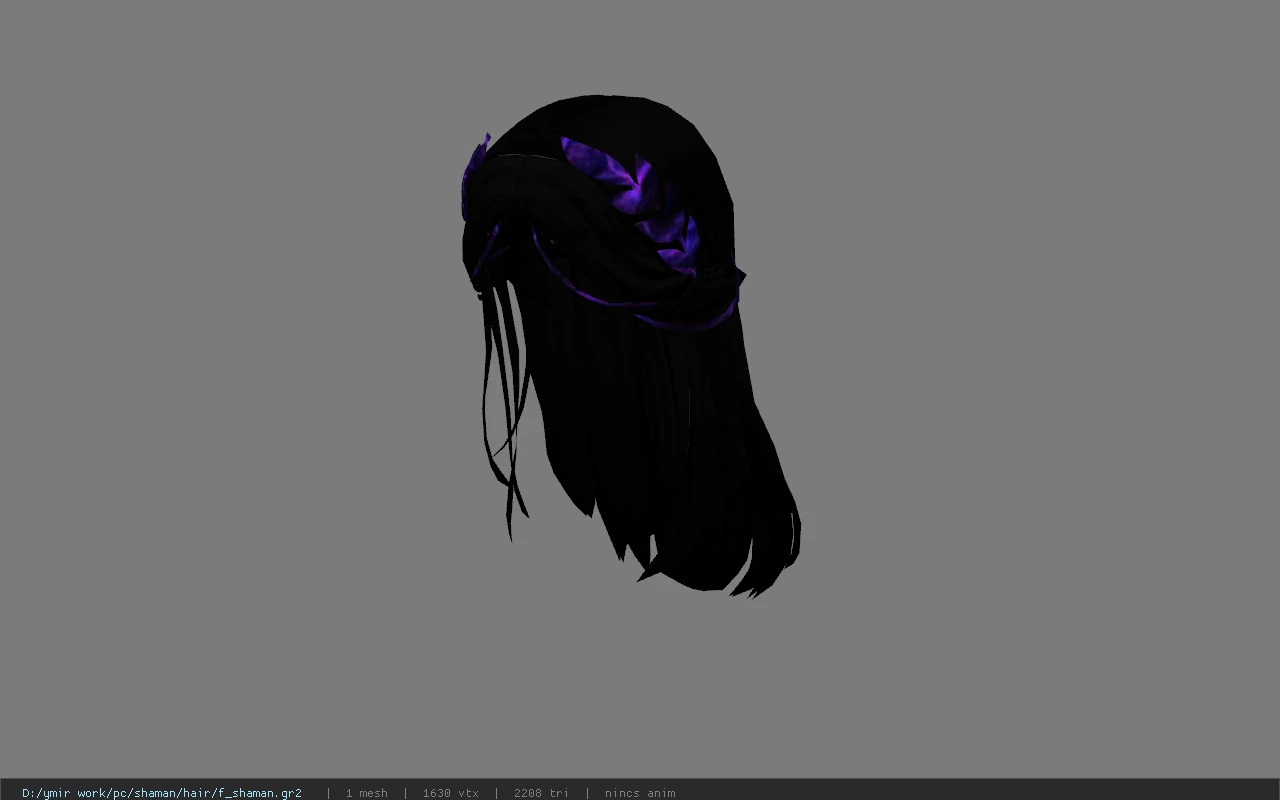Click the "1 mesh" status entry
The width and height of the screenshot is (1280, 800).
(x=366, y=793)
